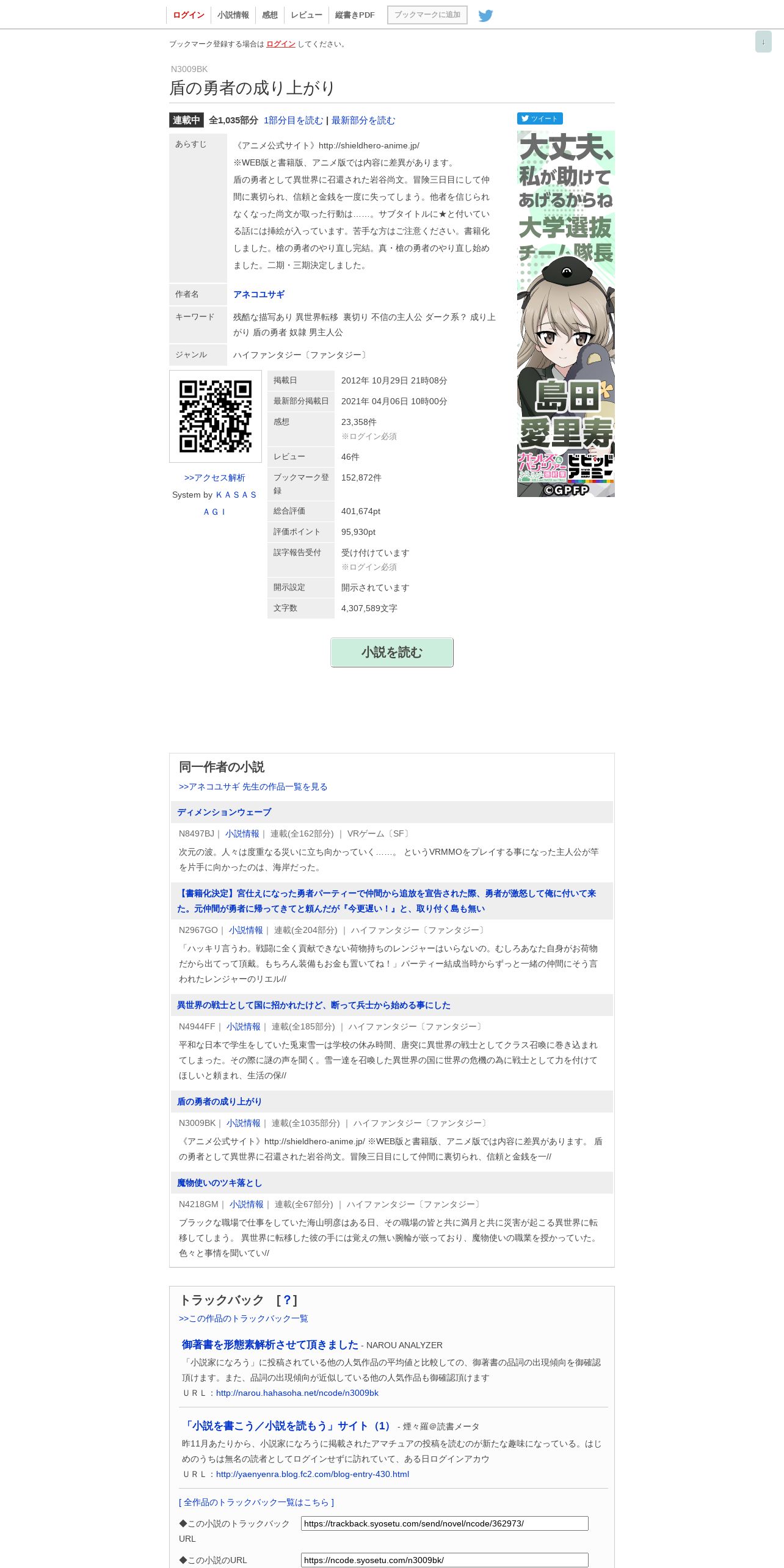The image size is (784, 1568).
Task: Open 盾の勇者の成り上がり in same-author list
Action: pos(219,1102)
